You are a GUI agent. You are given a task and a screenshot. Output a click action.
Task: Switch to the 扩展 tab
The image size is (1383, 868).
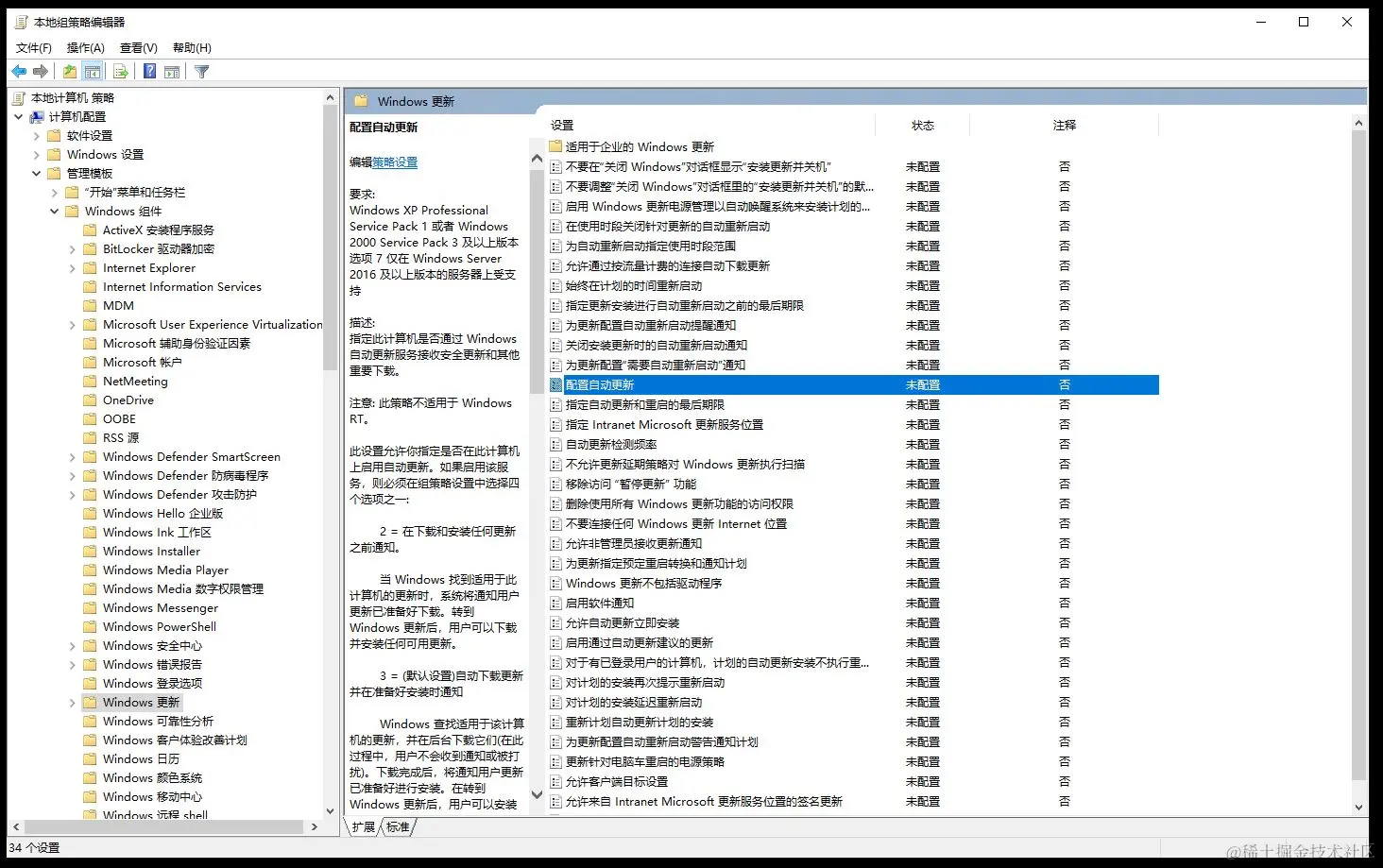(x=364, y=827)
